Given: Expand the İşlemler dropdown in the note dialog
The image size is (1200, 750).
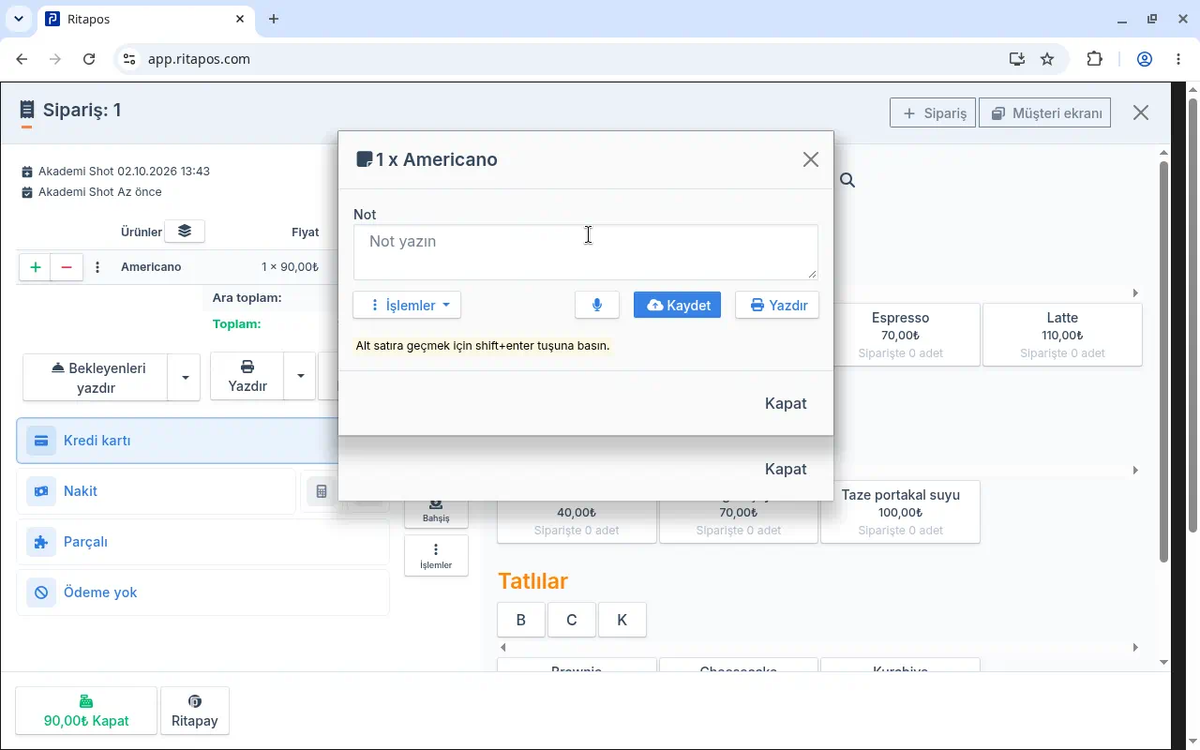Looking at the screenshot, I should [407, 305].
